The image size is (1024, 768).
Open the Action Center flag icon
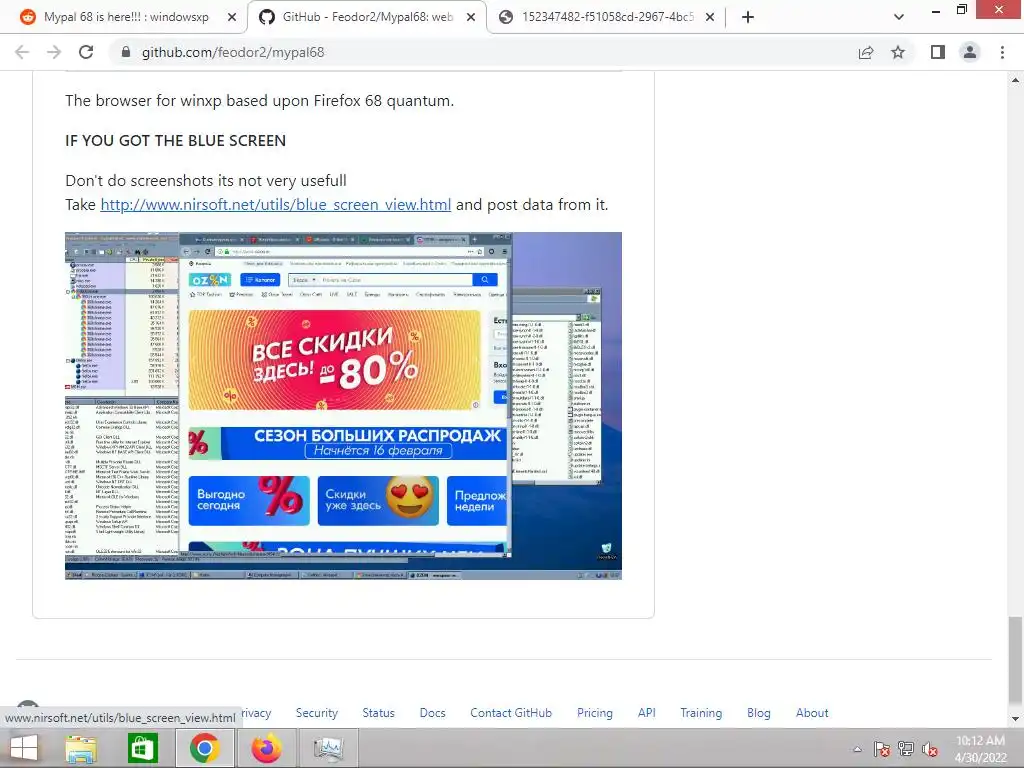(x=882, y=749)
